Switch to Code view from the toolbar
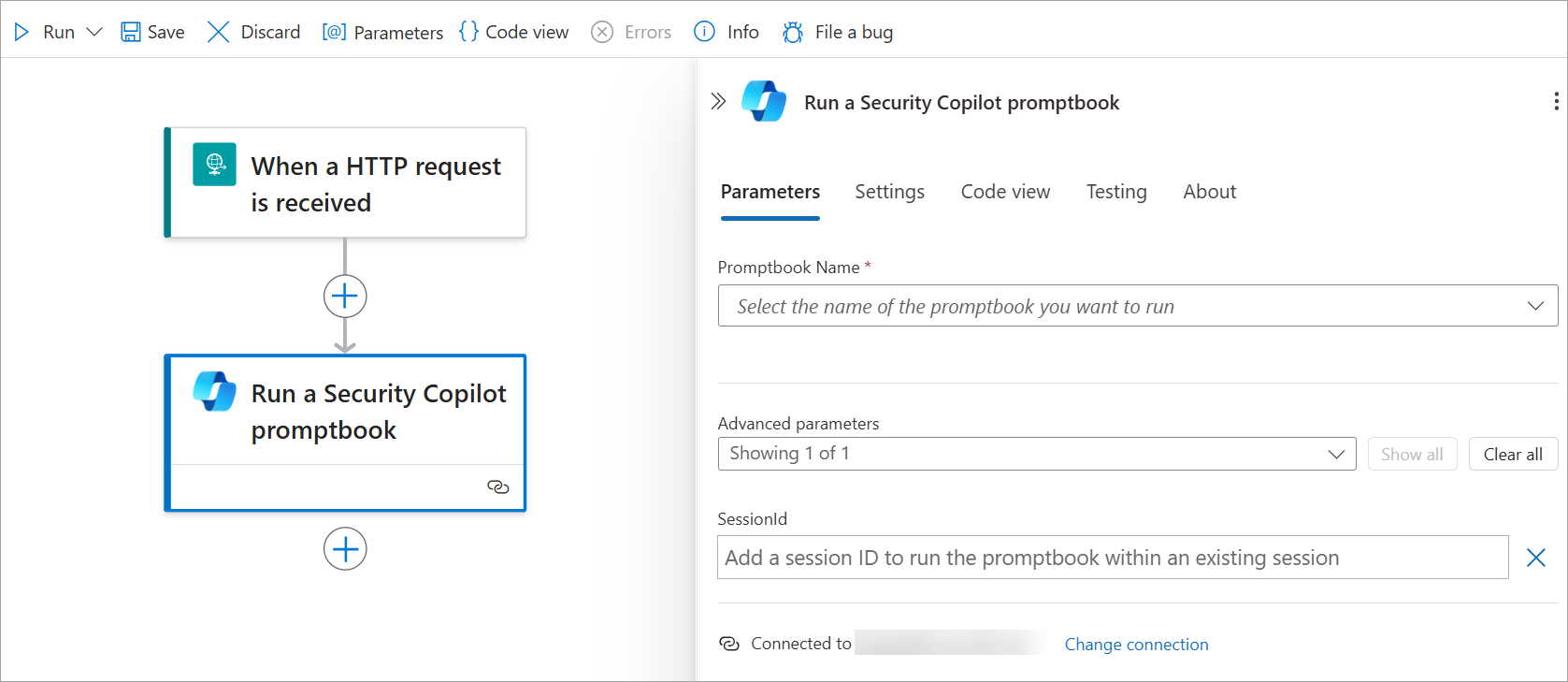Viewport: 1568px width, 682px height. pyautogui.click(x=513, y=32)
